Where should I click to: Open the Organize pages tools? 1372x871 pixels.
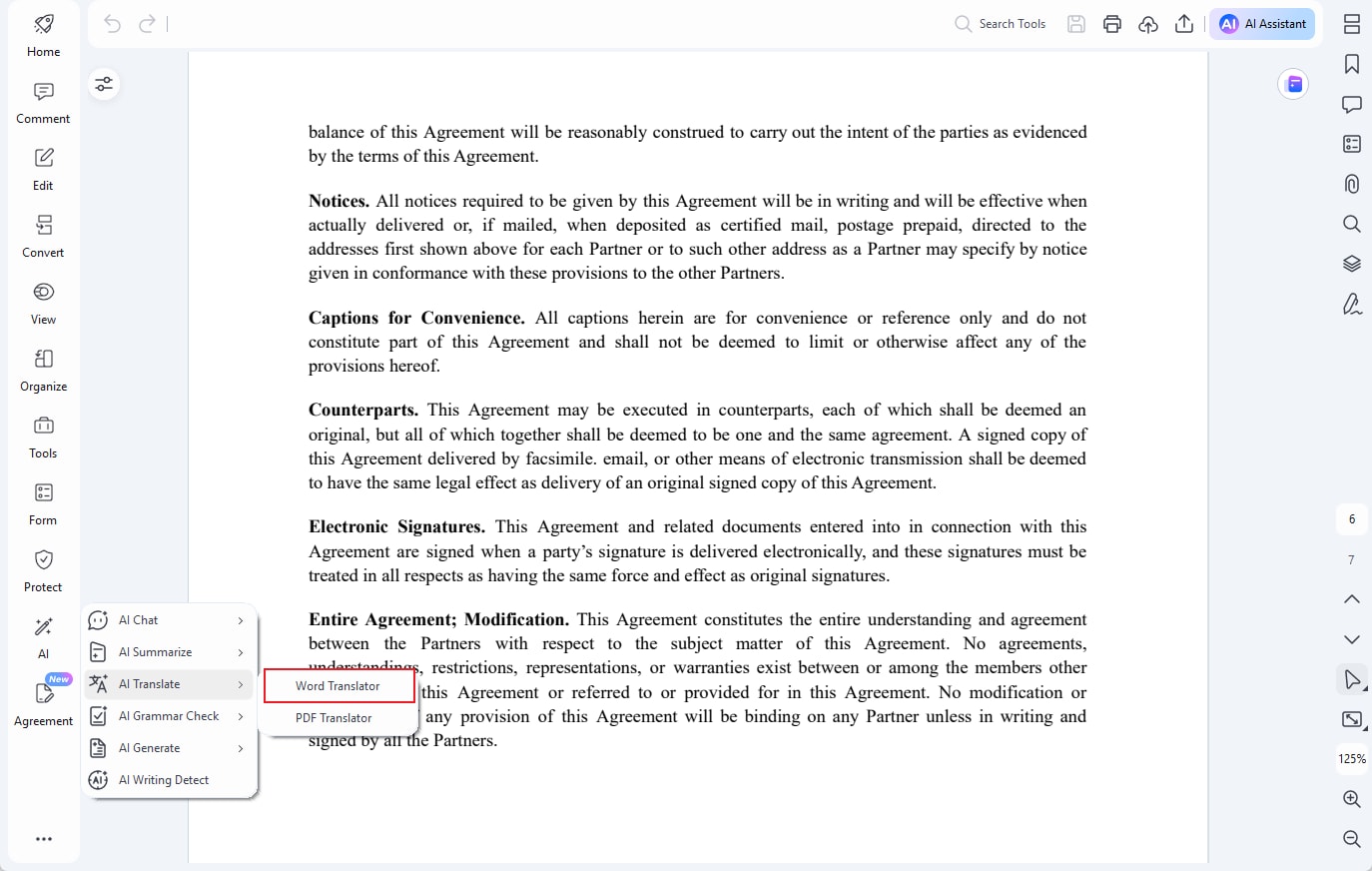43,371
